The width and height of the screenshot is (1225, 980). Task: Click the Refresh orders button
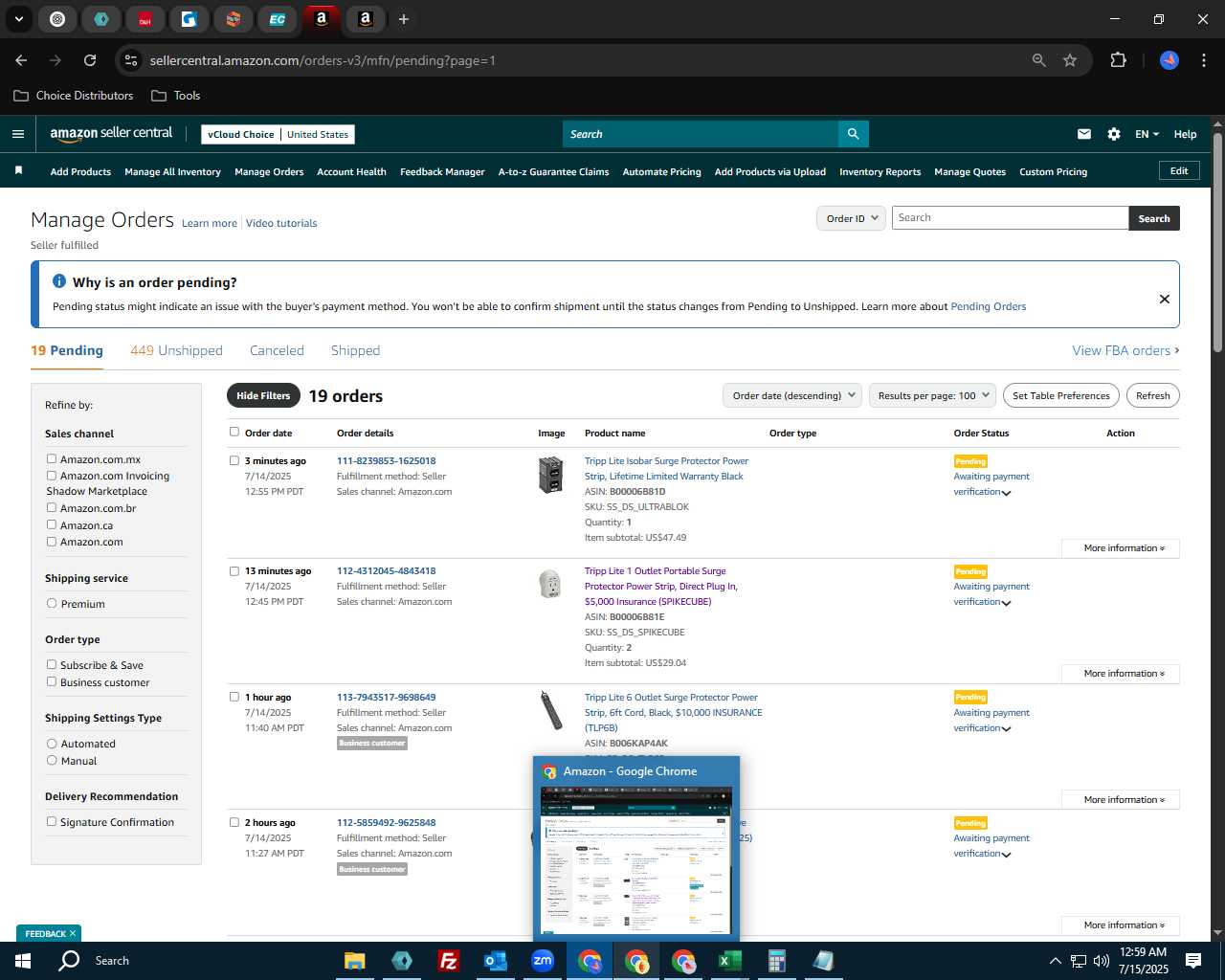click(x=1152, y=395)
